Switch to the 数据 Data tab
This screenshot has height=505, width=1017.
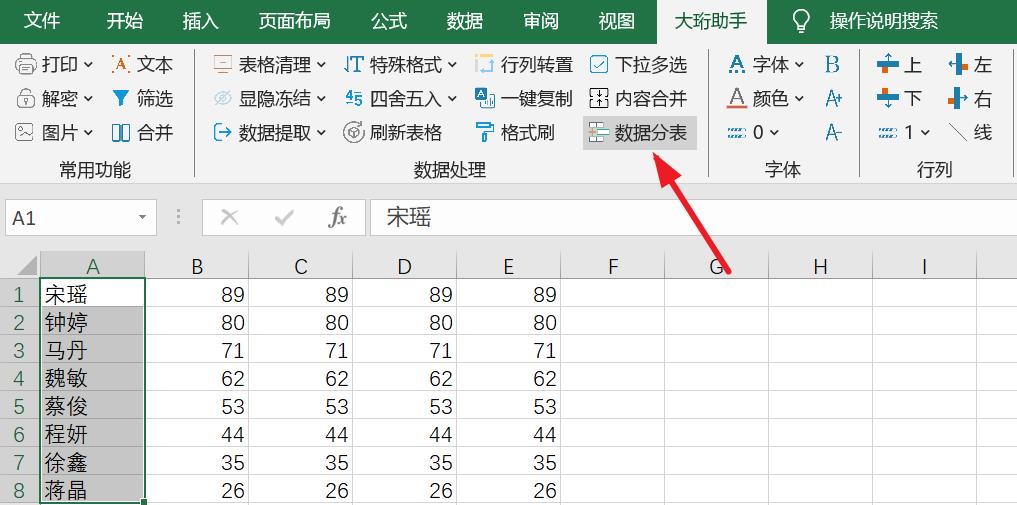pos(465,21)
